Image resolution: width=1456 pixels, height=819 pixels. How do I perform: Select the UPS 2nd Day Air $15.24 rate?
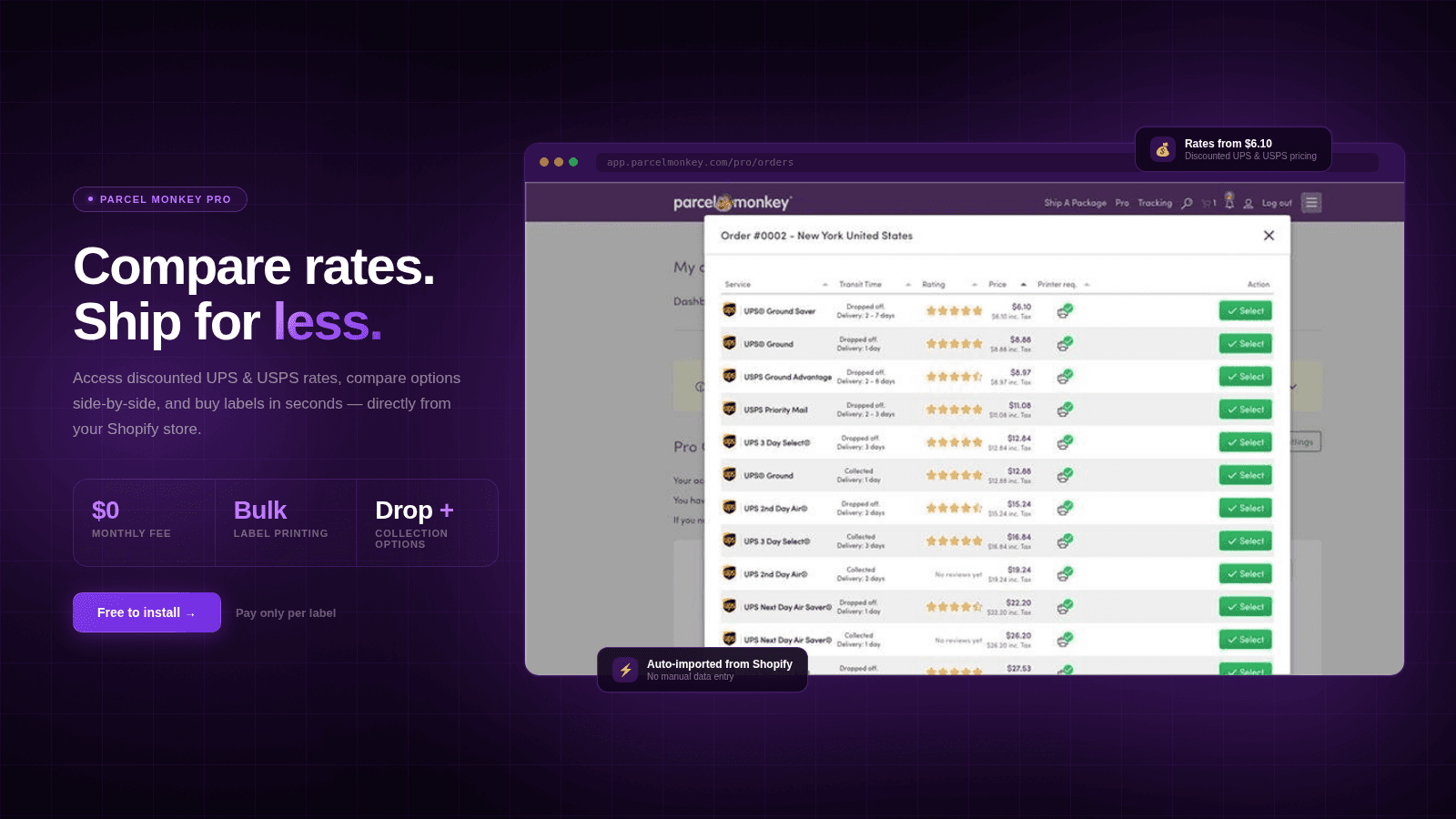click(x=1245, y=508)
